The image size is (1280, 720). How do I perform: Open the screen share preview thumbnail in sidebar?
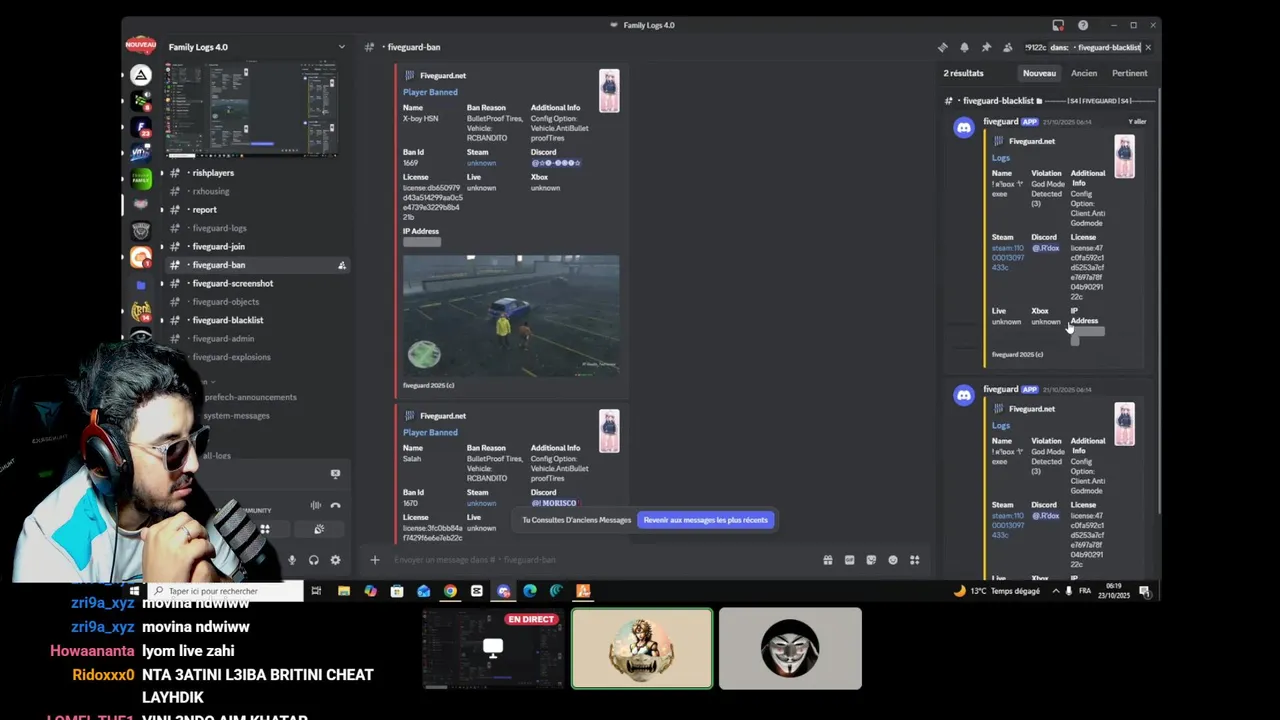[250, 110]
